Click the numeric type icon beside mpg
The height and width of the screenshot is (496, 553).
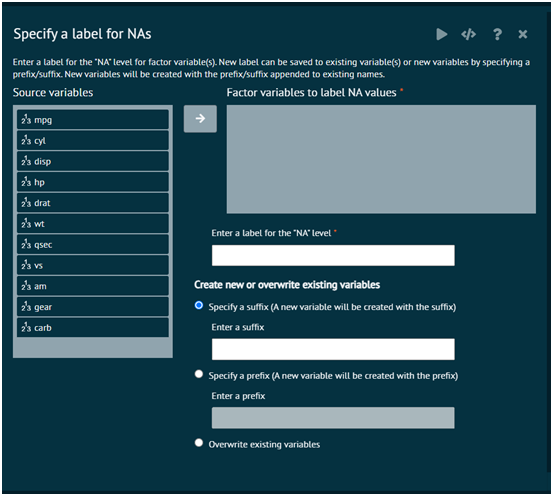(x=26, y=120)
